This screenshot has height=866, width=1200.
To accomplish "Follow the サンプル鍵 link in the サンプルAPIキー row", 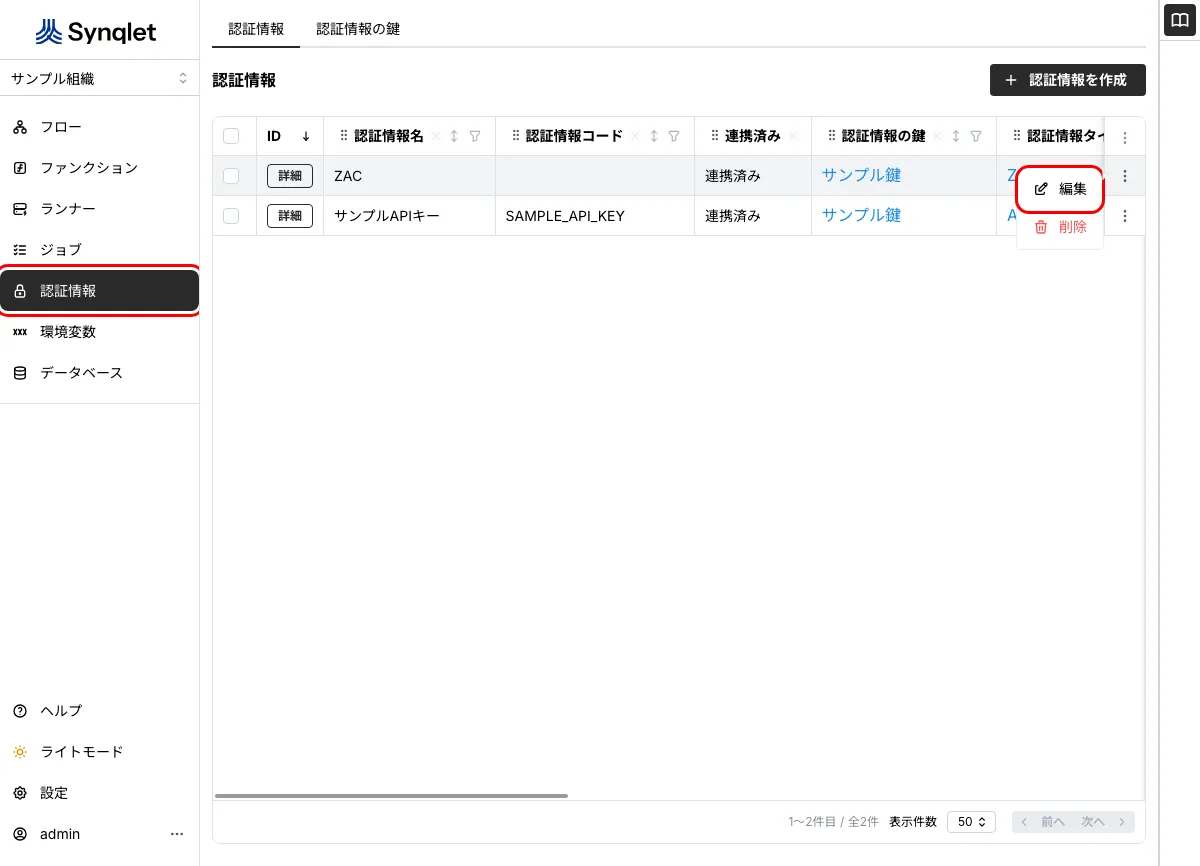I will click(861, 214).
